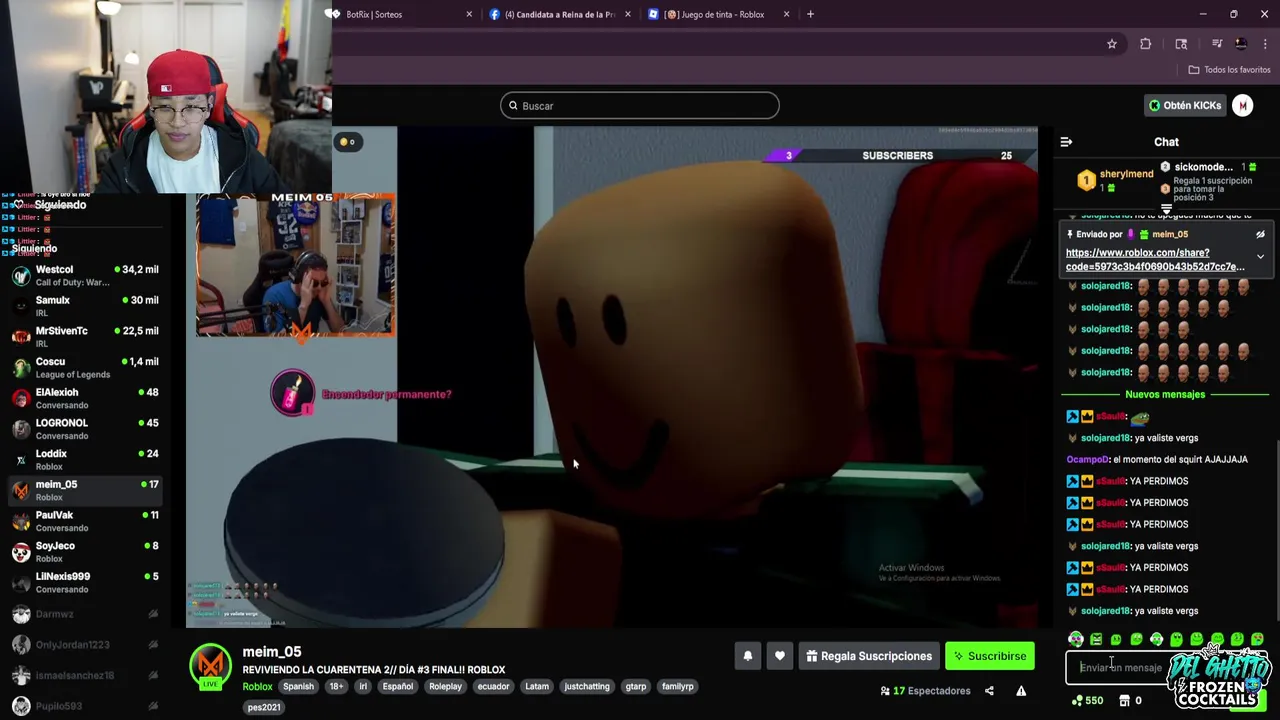Close the Juego de tinta Roblox tab
Screen dimensions: 1280x720
(x=786, y=14)
